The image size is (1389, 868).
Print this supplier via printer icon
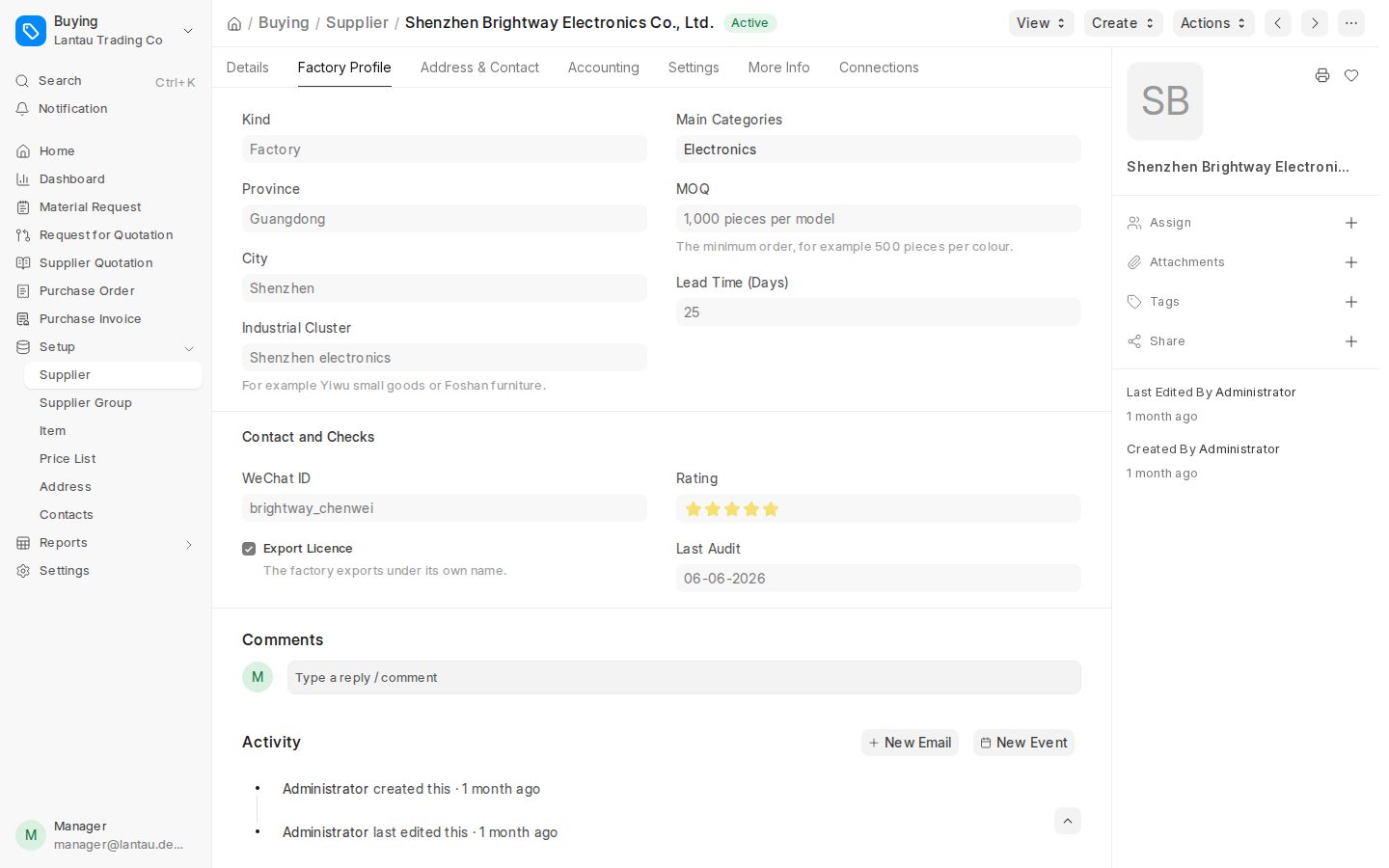click(1322, 75)
